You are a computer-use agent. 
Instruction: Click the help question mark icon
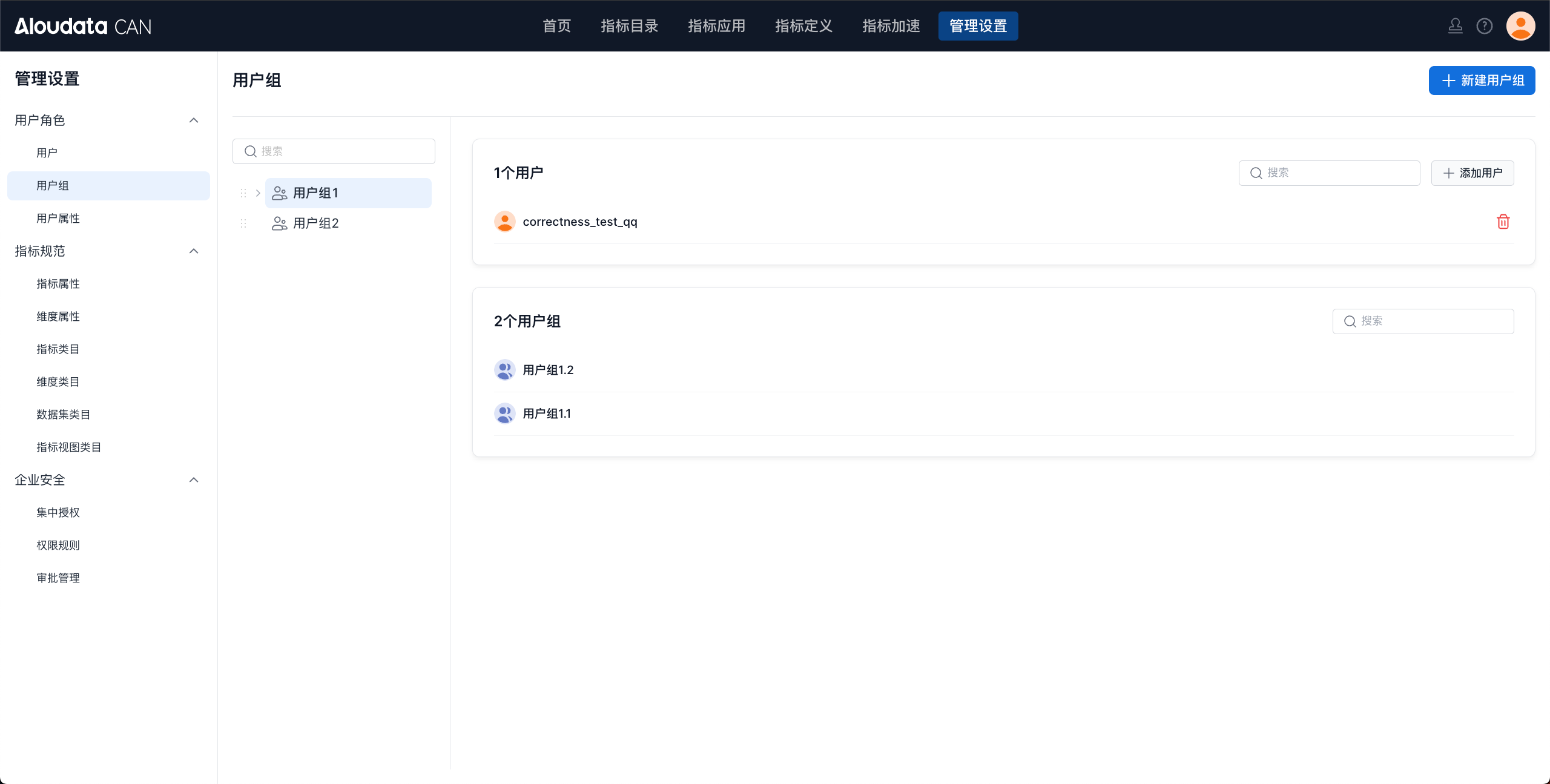click(1484, 26)
